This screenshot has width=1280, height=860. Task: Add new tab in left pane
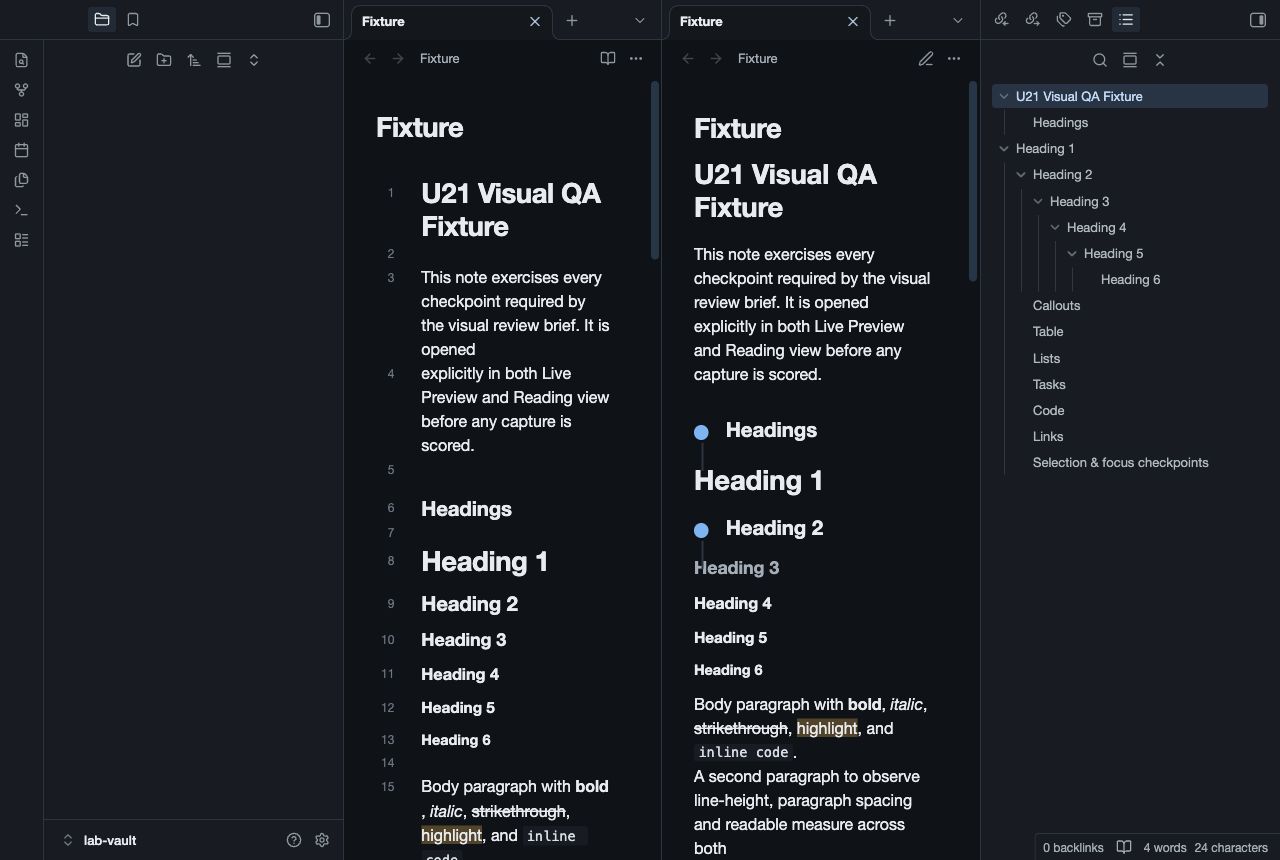572,21
